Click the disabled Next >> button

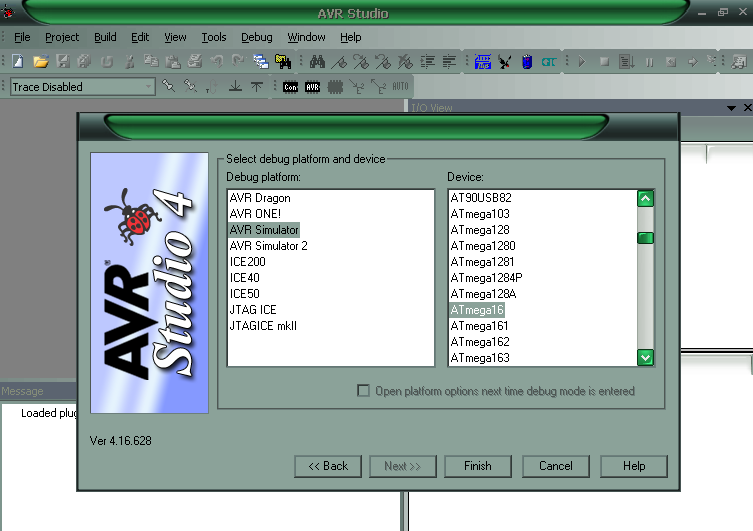click(x=402, y=466)
